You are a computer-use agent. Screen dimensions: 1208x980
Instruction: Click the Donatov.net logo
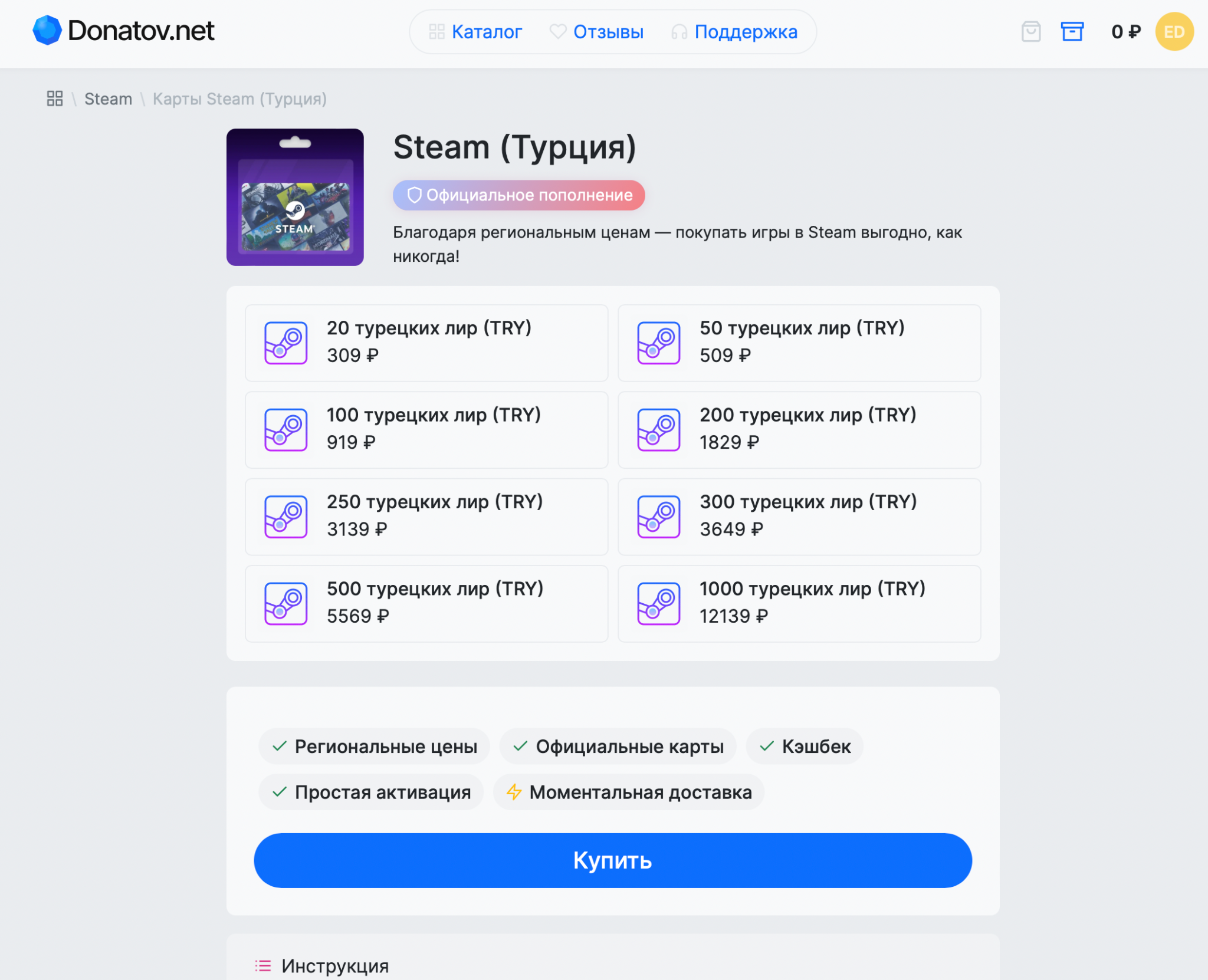pos(123,31)
